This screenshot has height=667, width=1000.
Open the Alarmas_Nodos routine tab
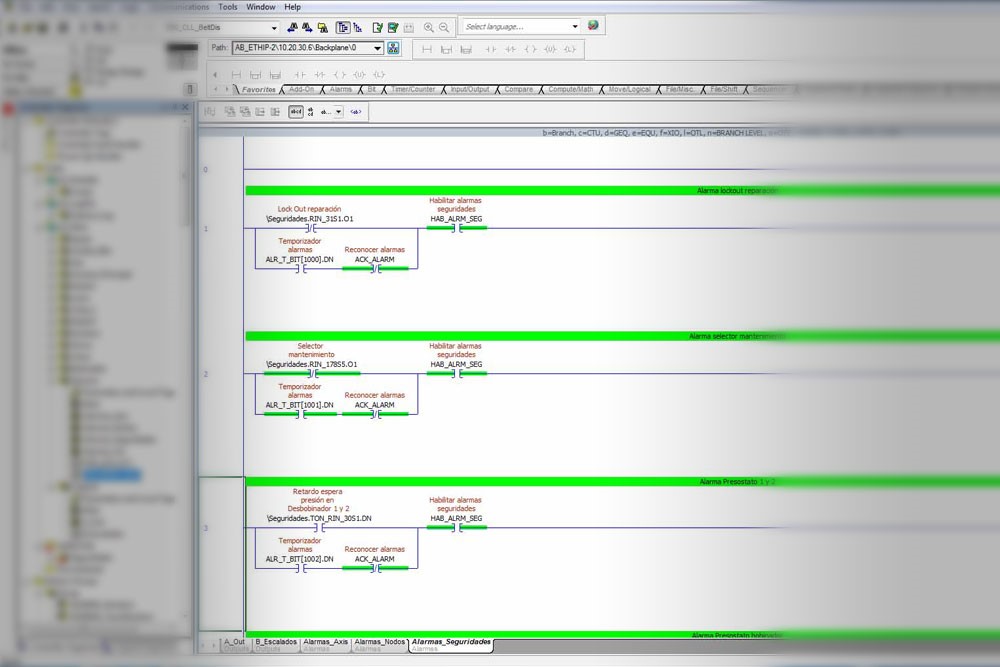coord(379,642)
